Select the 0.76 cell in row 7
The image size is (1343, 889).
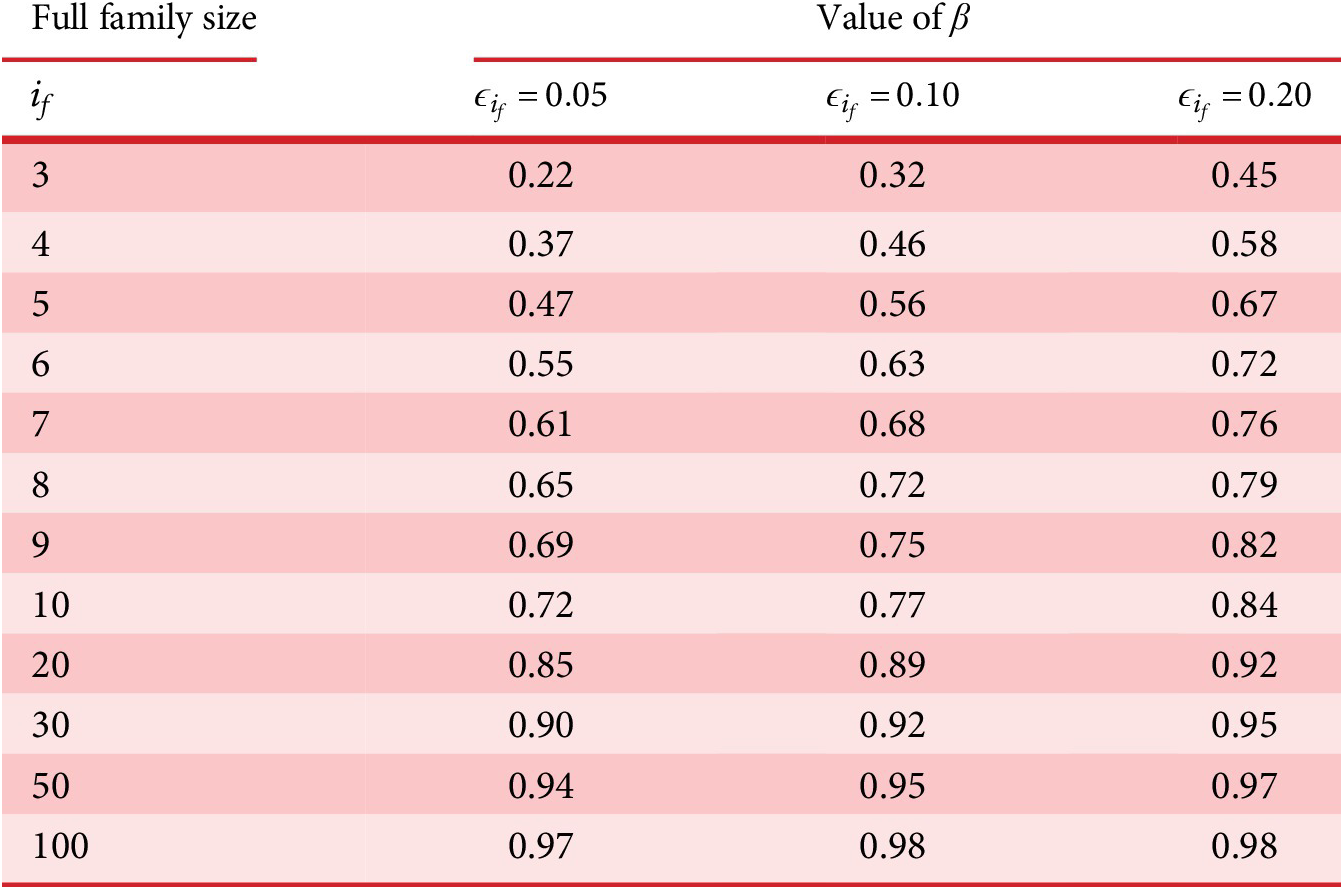click(1244, 425)
